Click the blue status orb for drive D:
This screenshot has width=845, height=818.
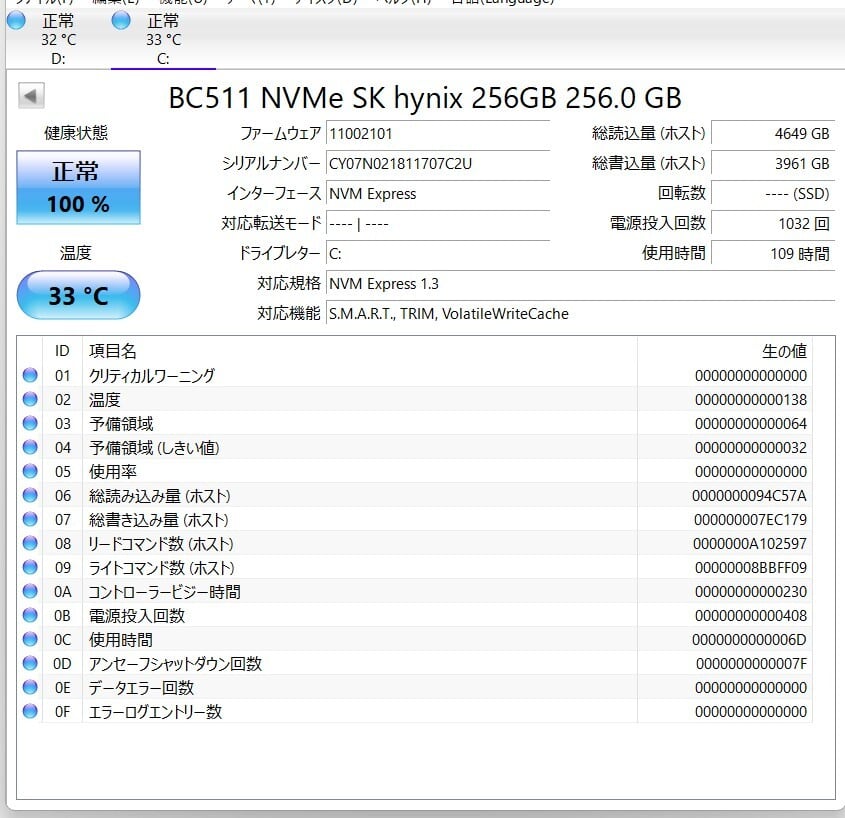click(16, 21)
